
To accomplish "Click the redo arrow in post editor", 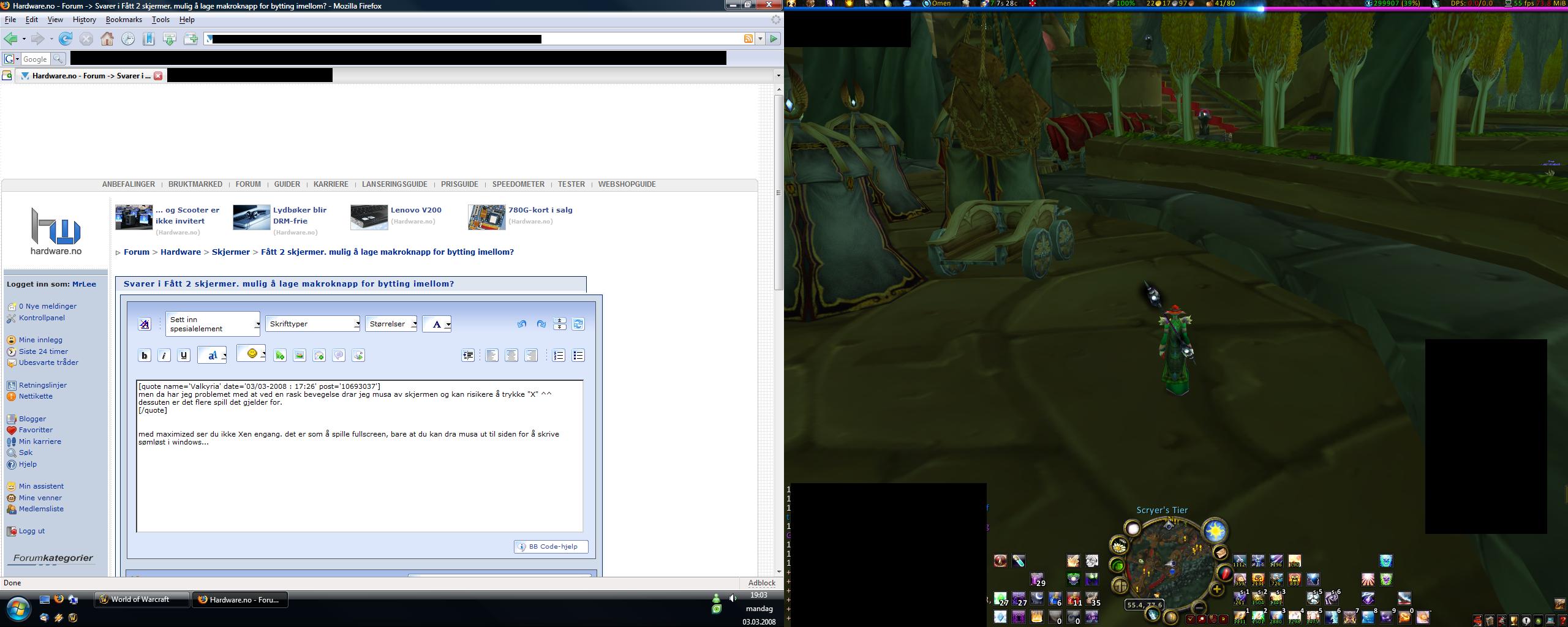I will (541, 324).
